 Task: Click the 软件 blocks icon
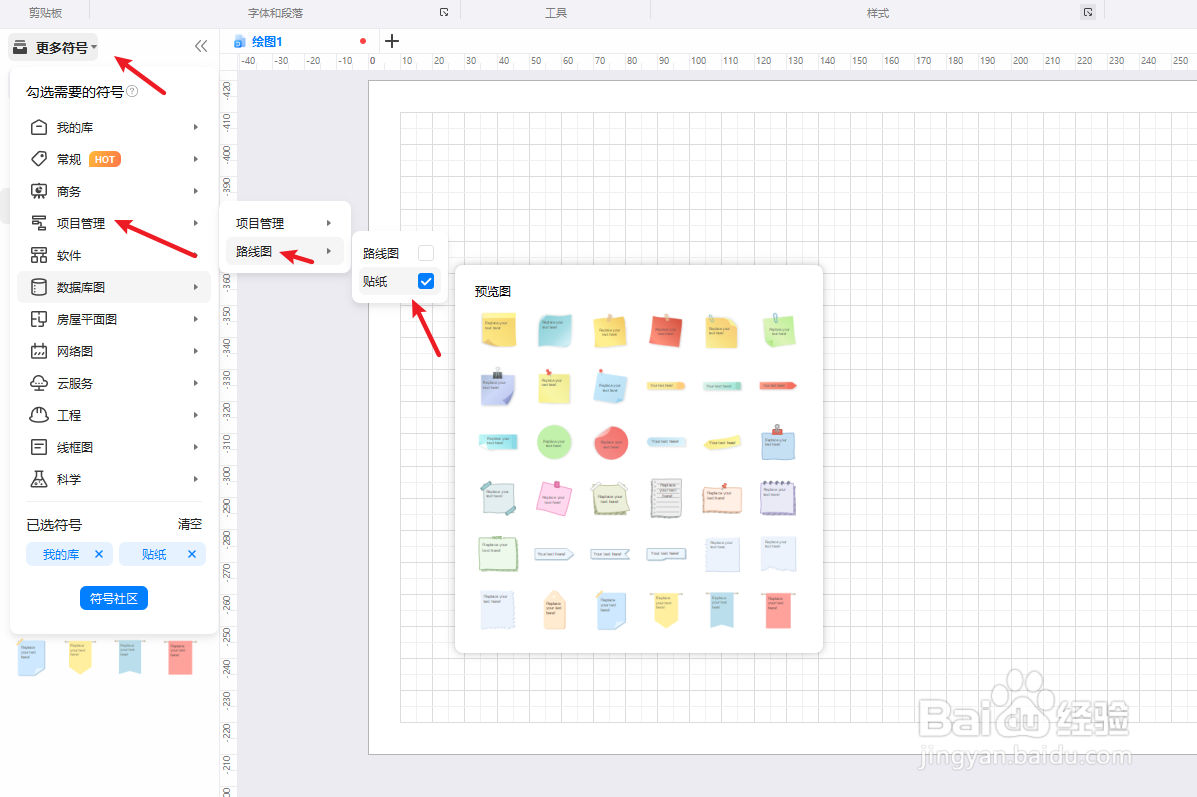[x=39, y=255]
